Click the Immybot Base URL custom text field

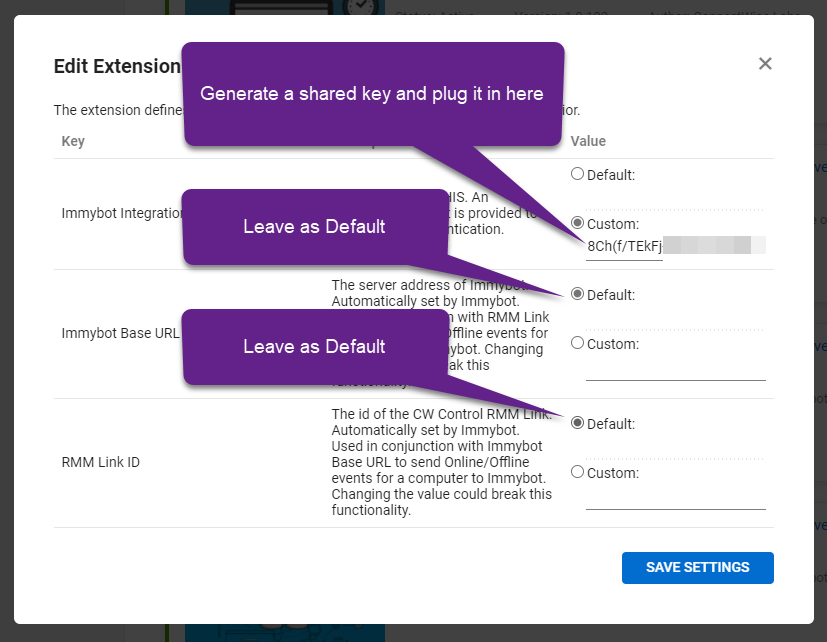click(675, 367)
